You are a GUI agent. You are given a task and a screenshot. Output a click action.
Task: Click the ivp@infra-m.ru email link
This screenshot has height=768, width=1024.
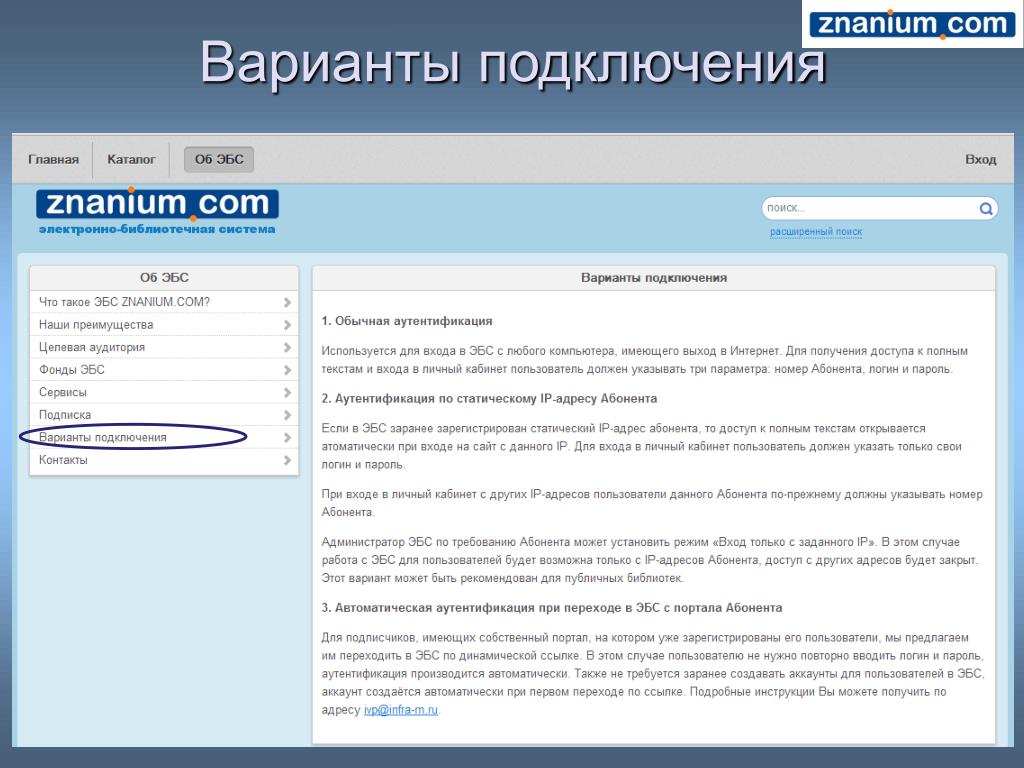pyautogui.click(x=401, y=710)
